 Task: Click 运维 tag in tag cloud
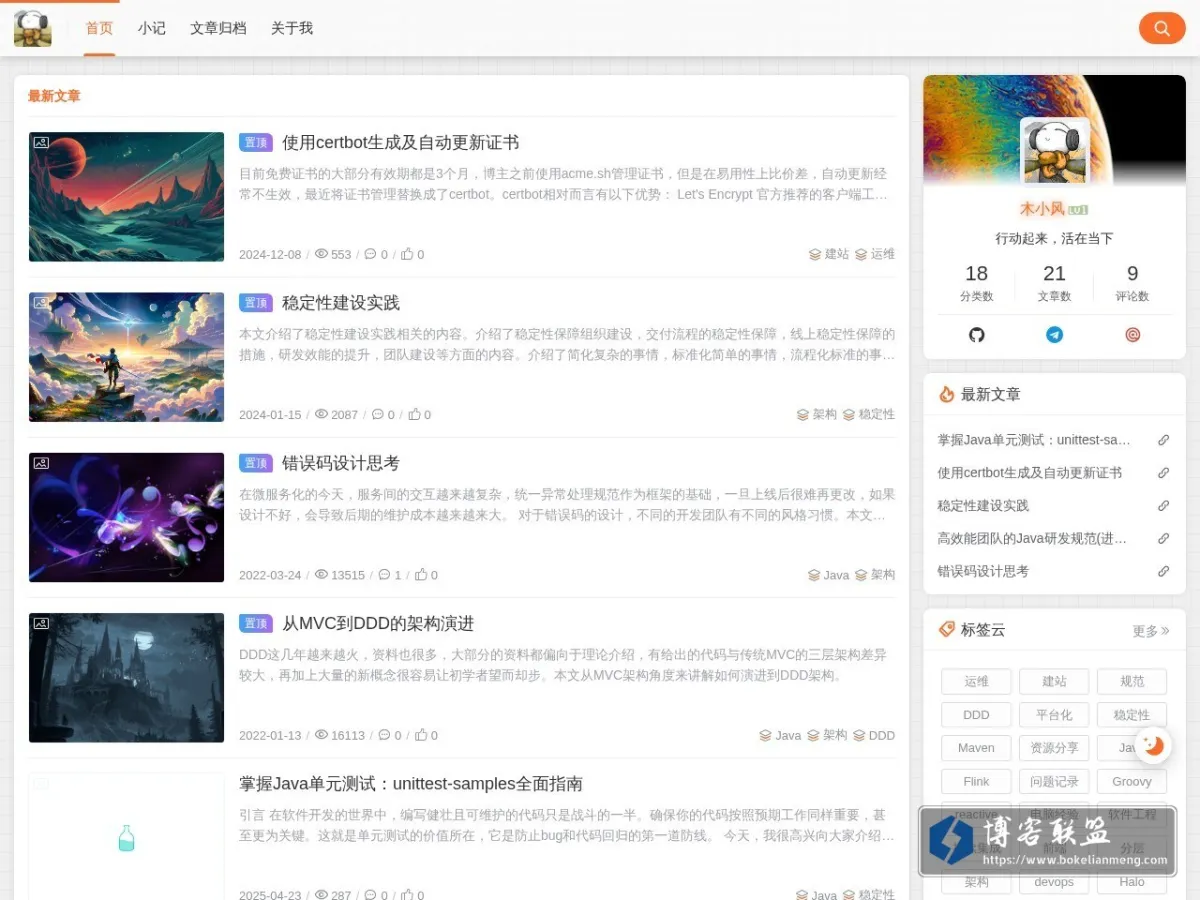click(976, 682)
